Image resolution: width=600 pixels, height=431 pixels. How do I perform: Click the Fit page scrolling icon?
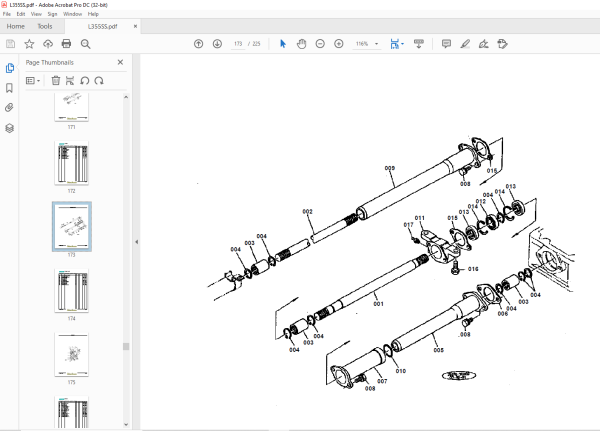click(x=394, y=44)
